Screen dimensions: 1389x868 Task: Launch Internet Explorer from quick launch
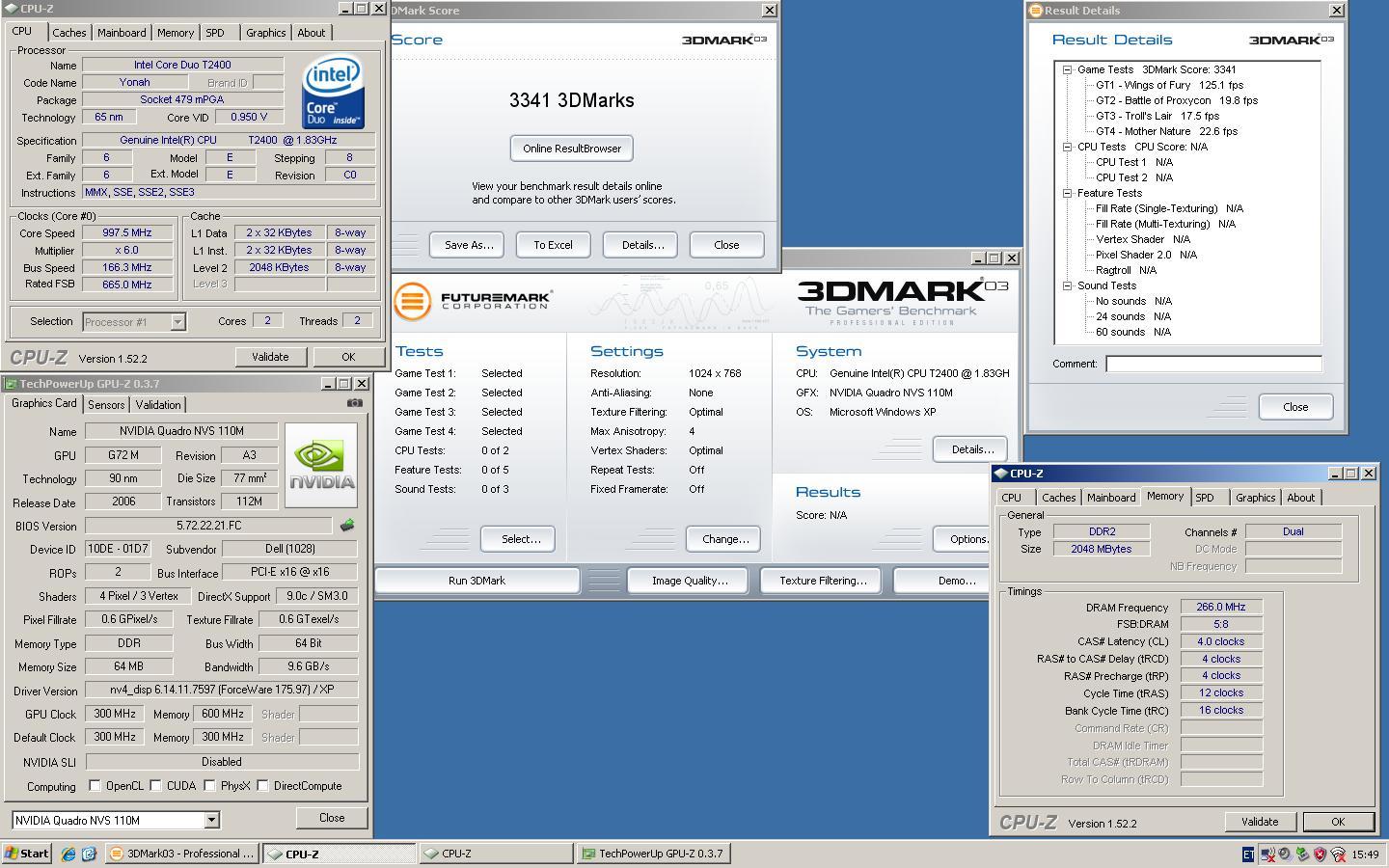pos(68,854)
